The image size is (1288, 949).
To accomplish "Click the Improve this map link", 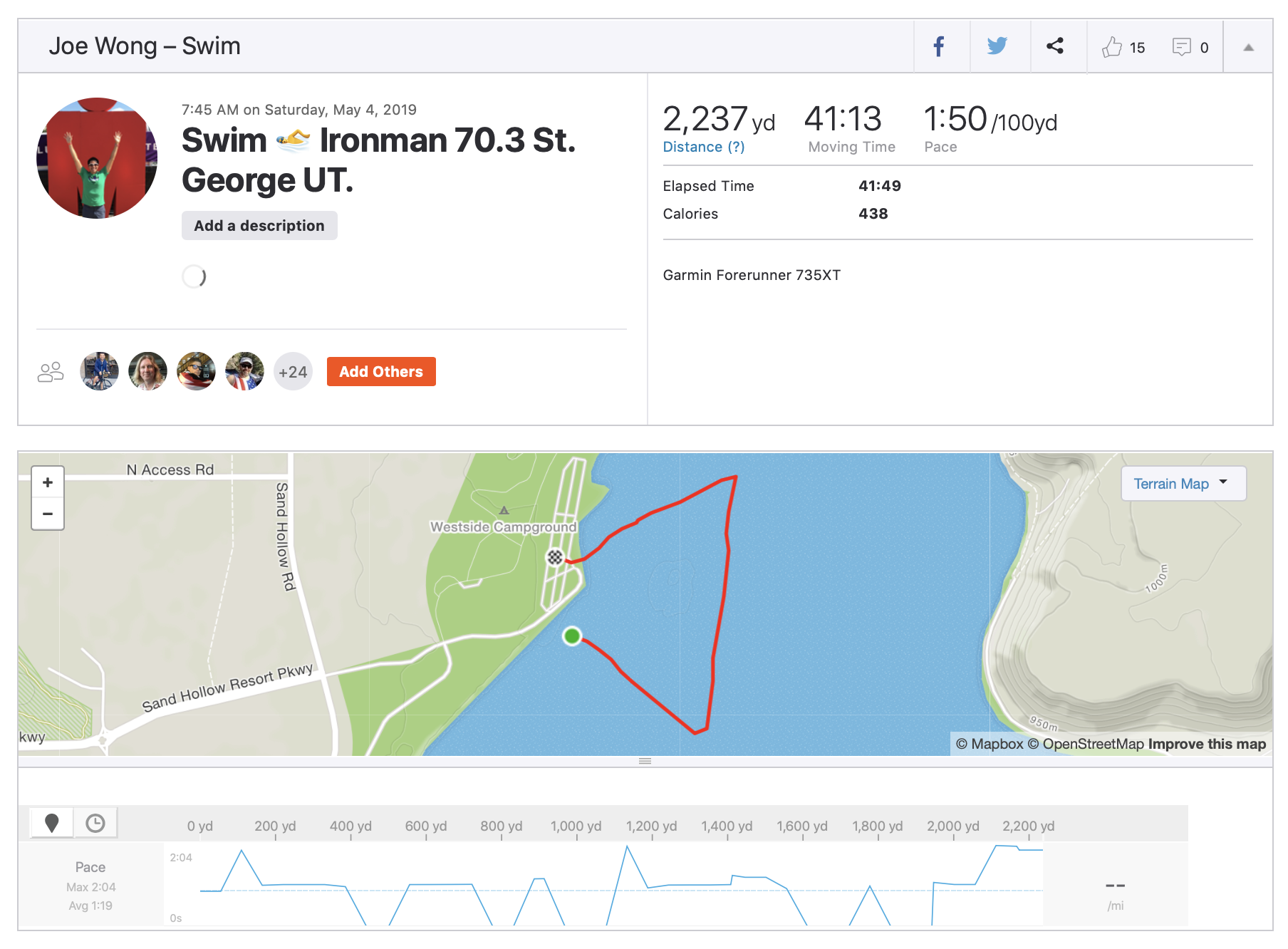I will [x=1207, y=744].
